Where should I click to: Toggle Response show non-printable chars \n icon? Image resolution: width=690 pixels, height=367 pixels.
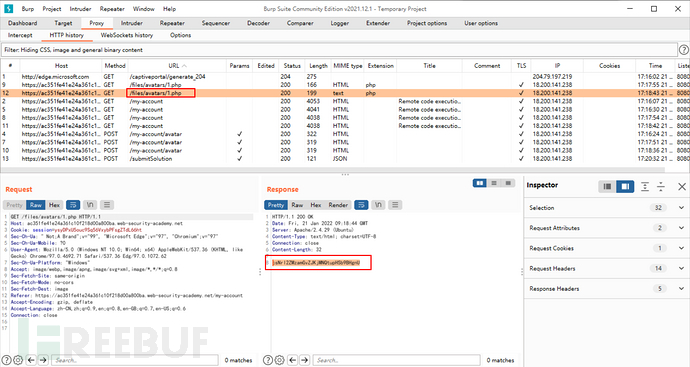click(378, 205)
